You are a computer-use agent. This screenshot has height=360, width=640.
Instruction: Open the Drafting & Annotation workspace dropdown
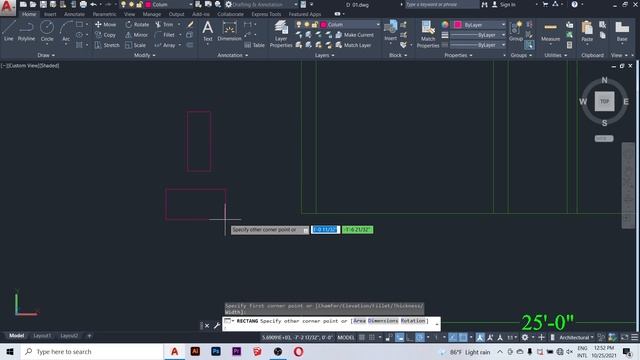[261, 4]
